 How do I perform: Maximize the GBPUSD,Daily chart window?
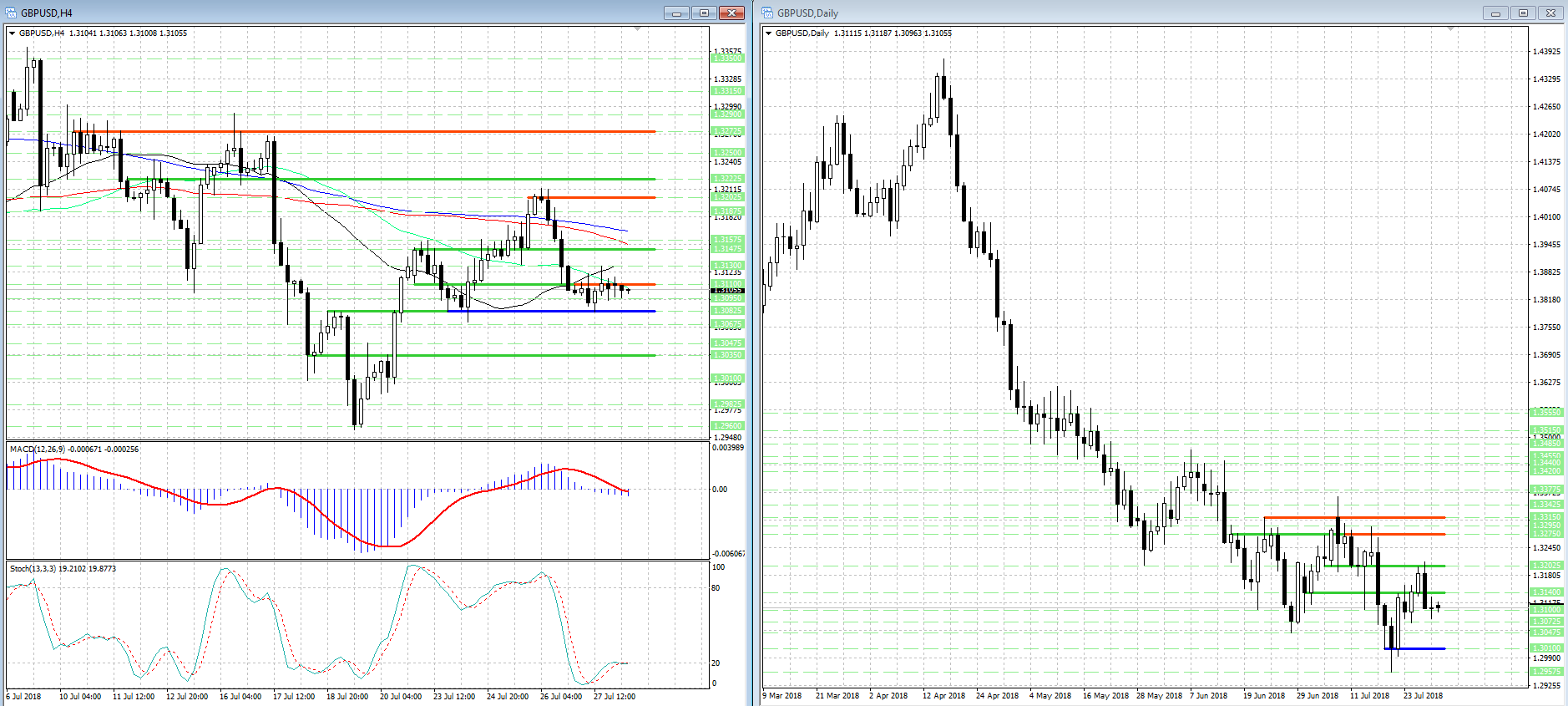pyautogui.click(x=1523, y=13)
